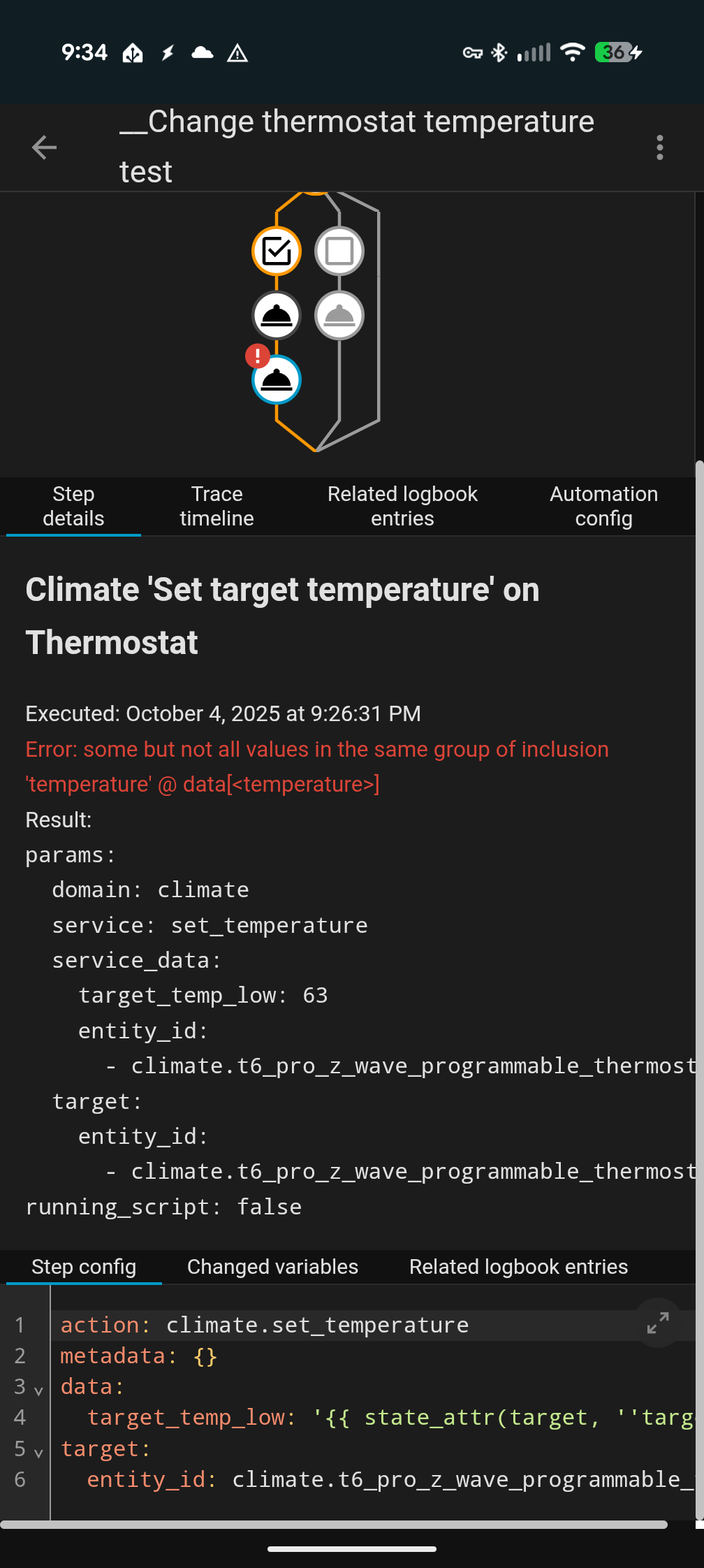Click the action line in the code editor
This screenshot has height=1568, width=704.
tap(265, 1325)
